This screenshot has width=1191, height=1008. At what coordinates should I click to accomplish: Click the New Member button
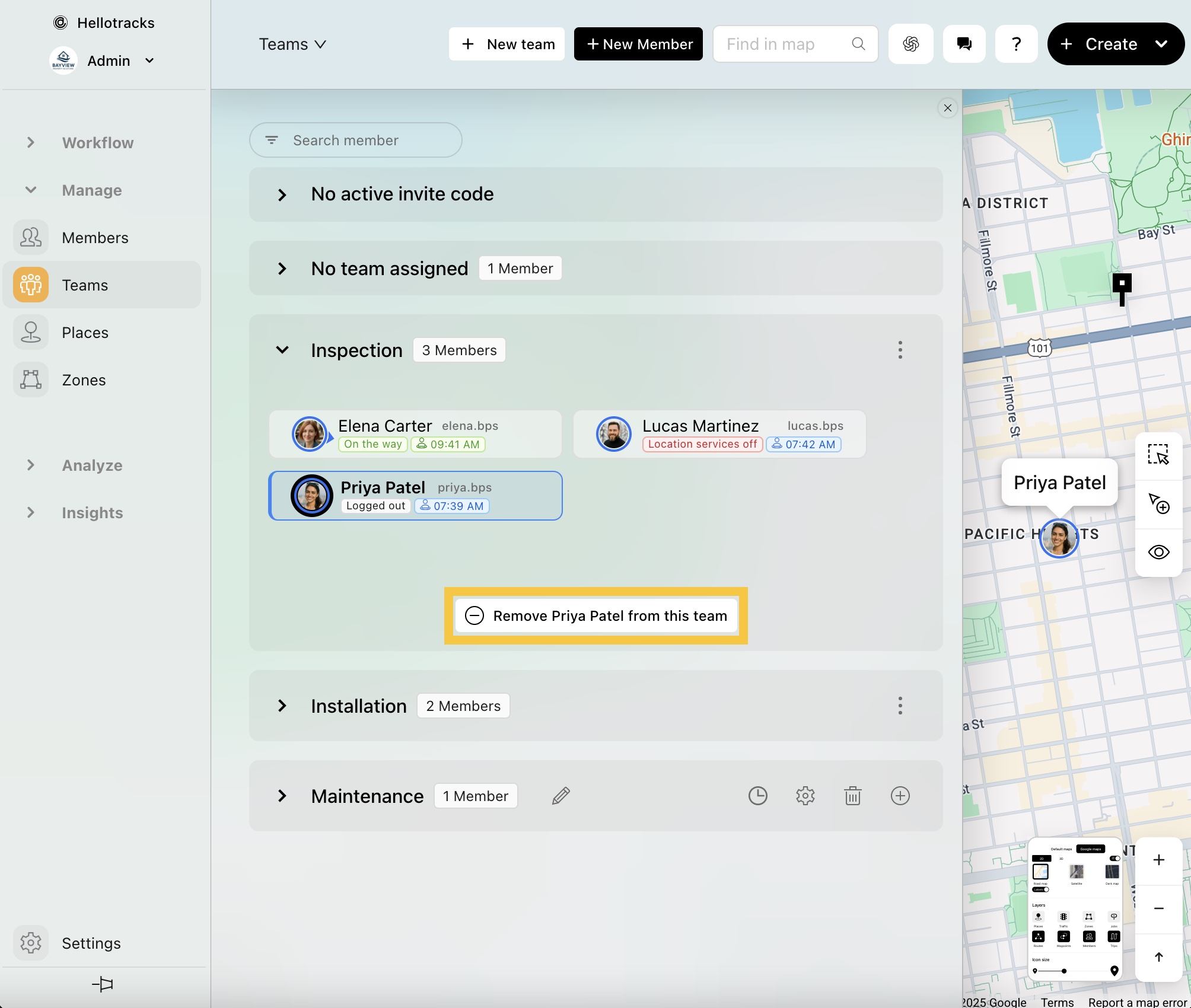tap(638, 44)
